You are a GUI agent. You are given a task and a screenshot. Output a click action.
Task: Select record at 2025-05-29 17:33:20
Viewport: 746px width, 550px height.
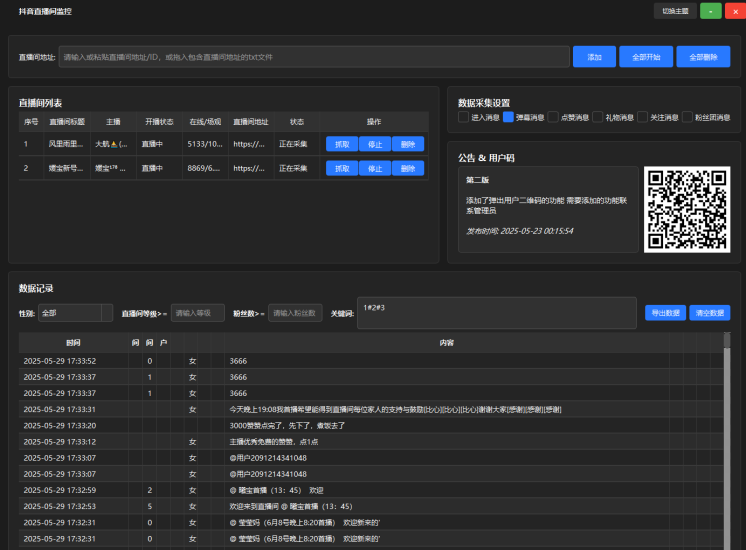click(x=371, y=426)
